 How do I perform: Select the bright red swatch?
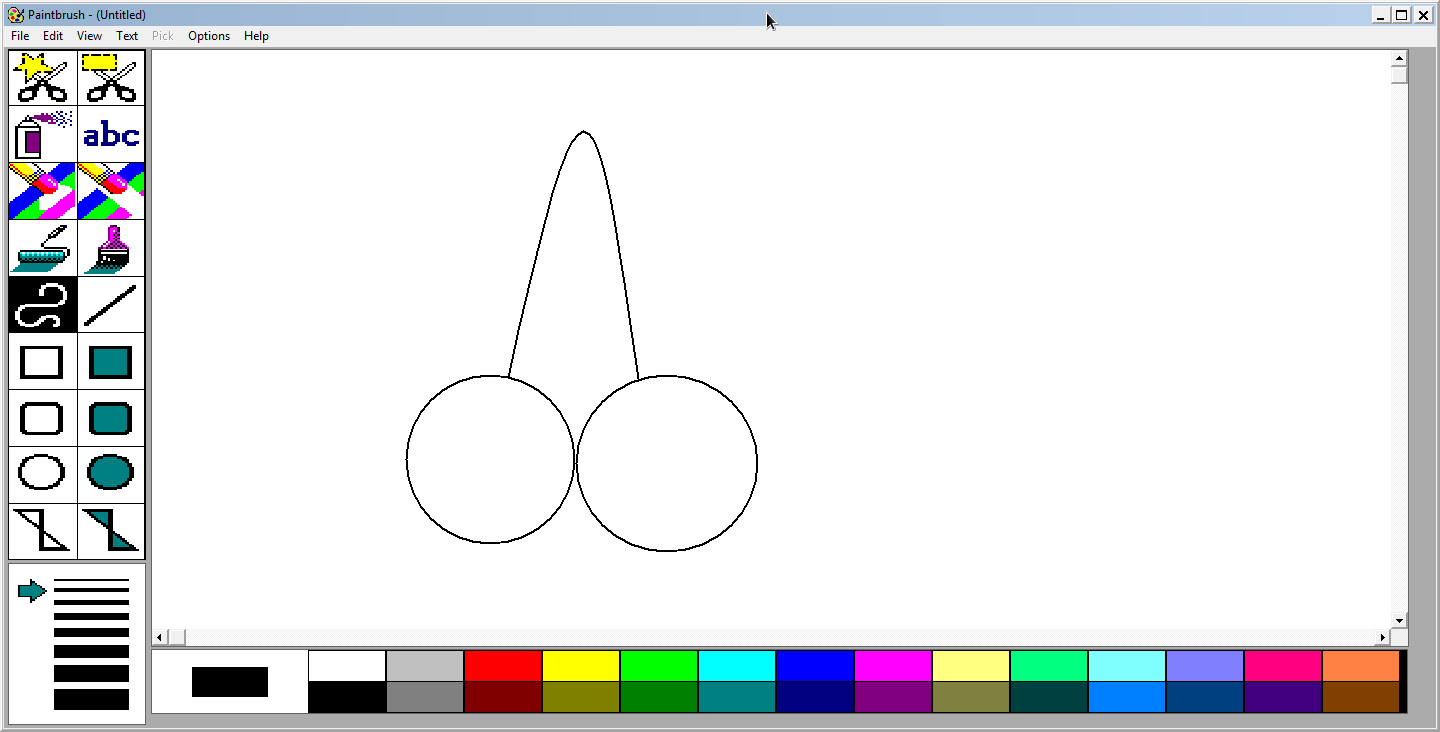coord(503,666)
